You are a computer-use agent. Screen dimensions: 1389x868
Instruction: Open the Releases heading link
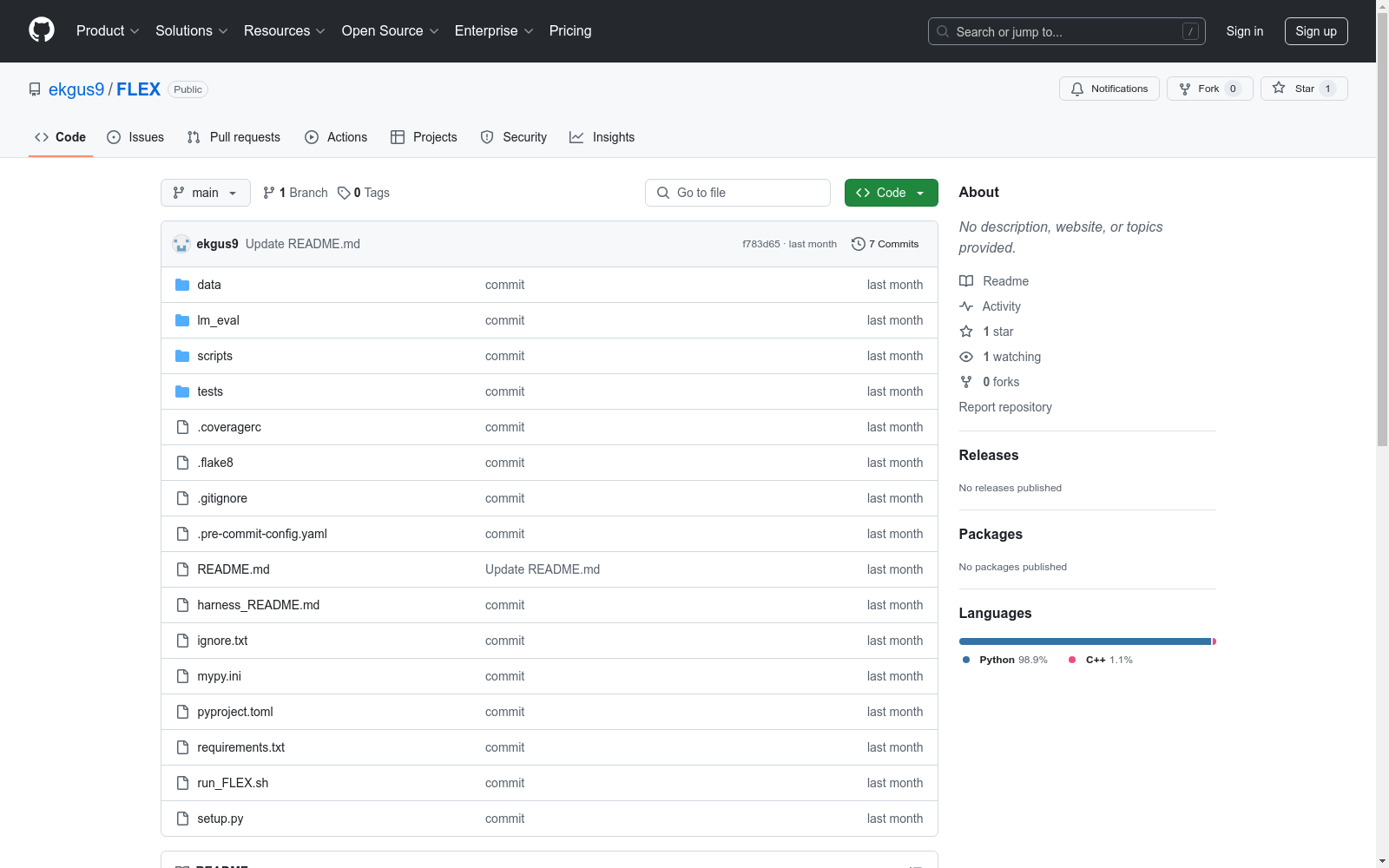[x=989, y=455]
